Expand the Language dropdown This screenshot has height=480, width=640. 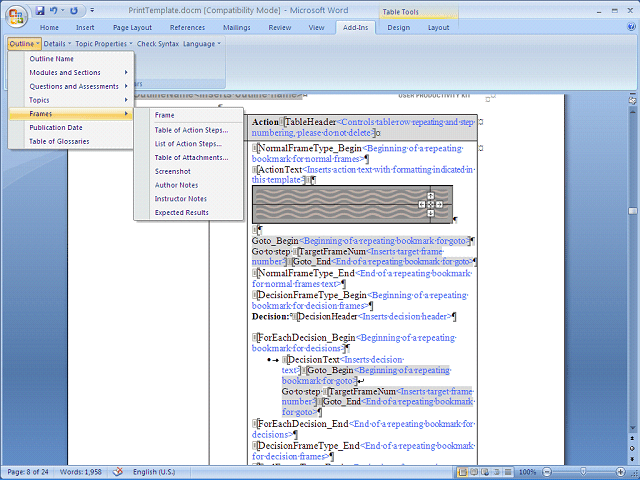coord(201,44)
